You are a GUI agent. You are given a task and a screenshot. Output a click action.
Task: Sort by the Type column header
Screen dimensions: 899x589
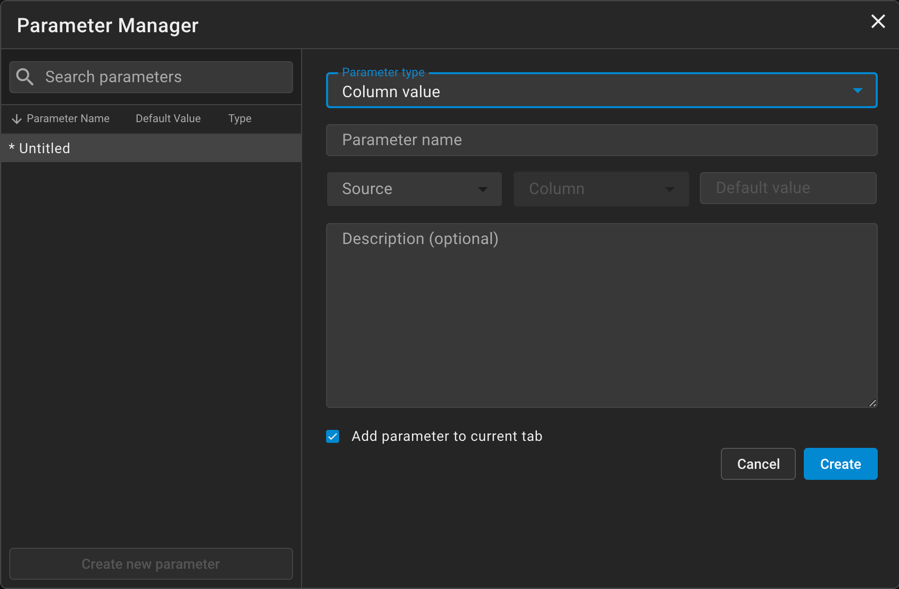pyautogui.click(x=239, y=119)
